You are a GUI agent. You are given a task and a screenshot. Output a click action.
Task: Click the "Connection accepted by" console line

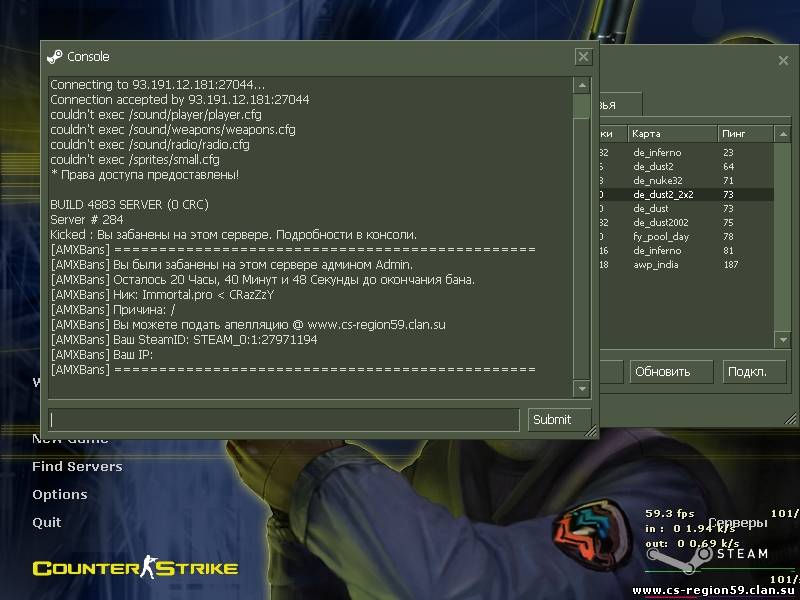click(x=180, y=99)
